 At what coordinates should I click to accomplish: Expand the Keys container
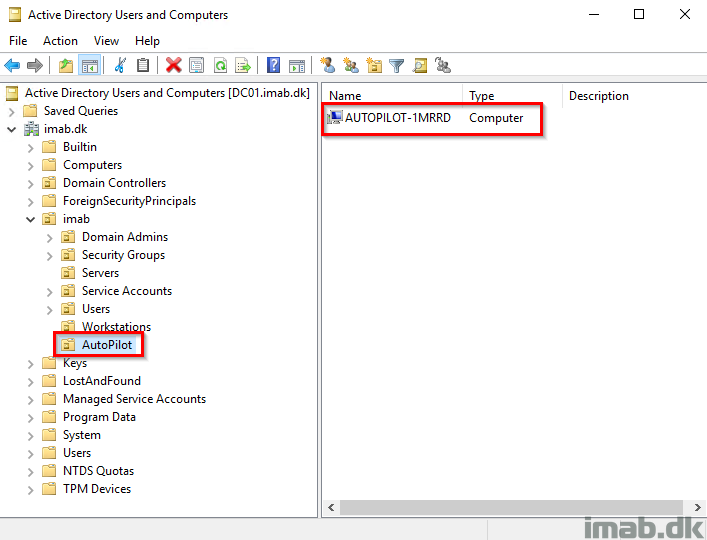[x=31, y=364]
